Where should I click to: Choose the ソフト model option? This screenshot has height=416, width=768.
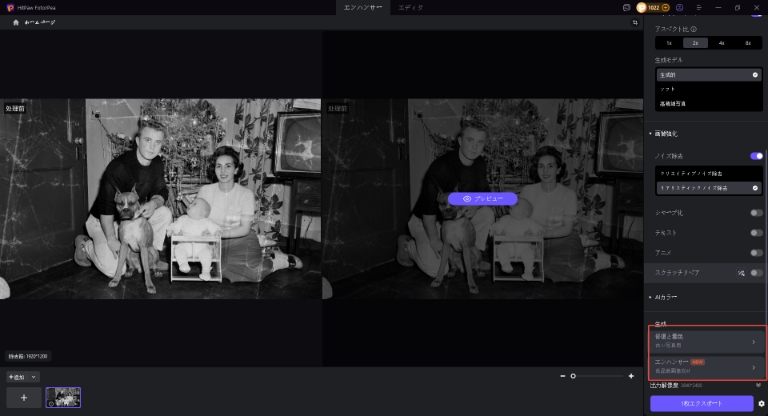pyautogui.click(x=709, y=89)
